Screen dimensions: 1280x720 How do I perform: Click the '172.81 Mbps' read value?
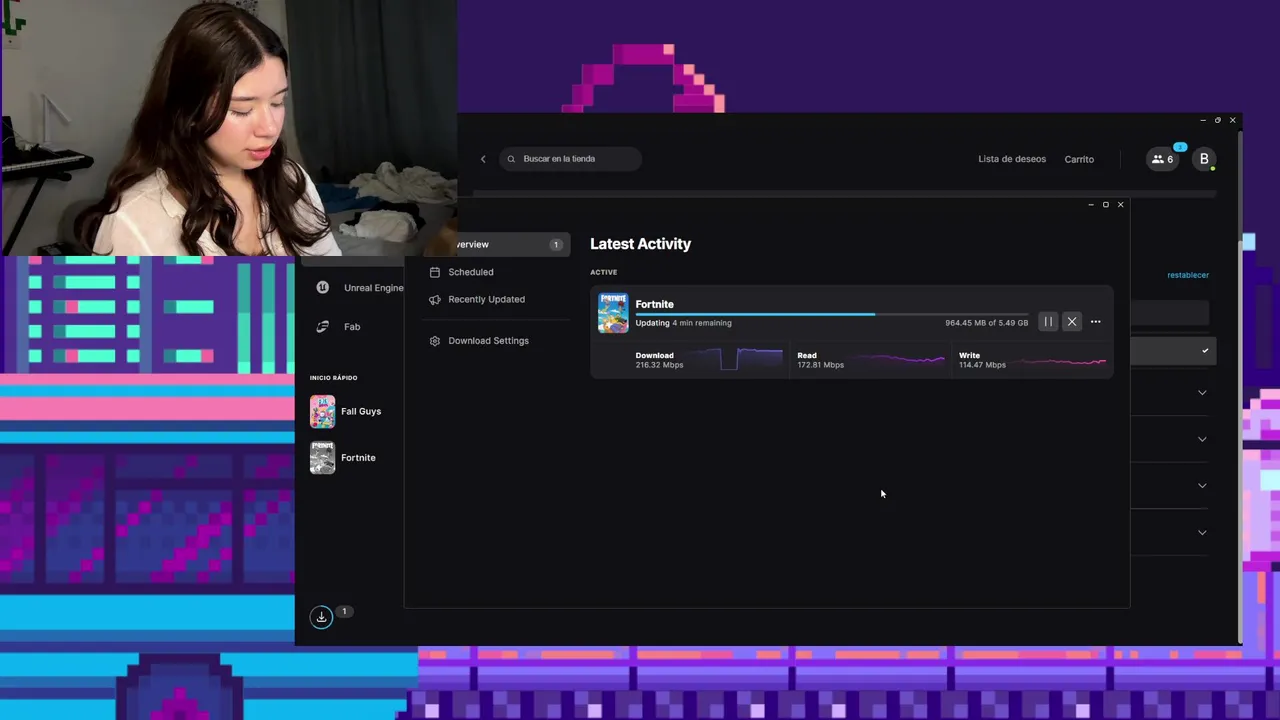[820, 365]
